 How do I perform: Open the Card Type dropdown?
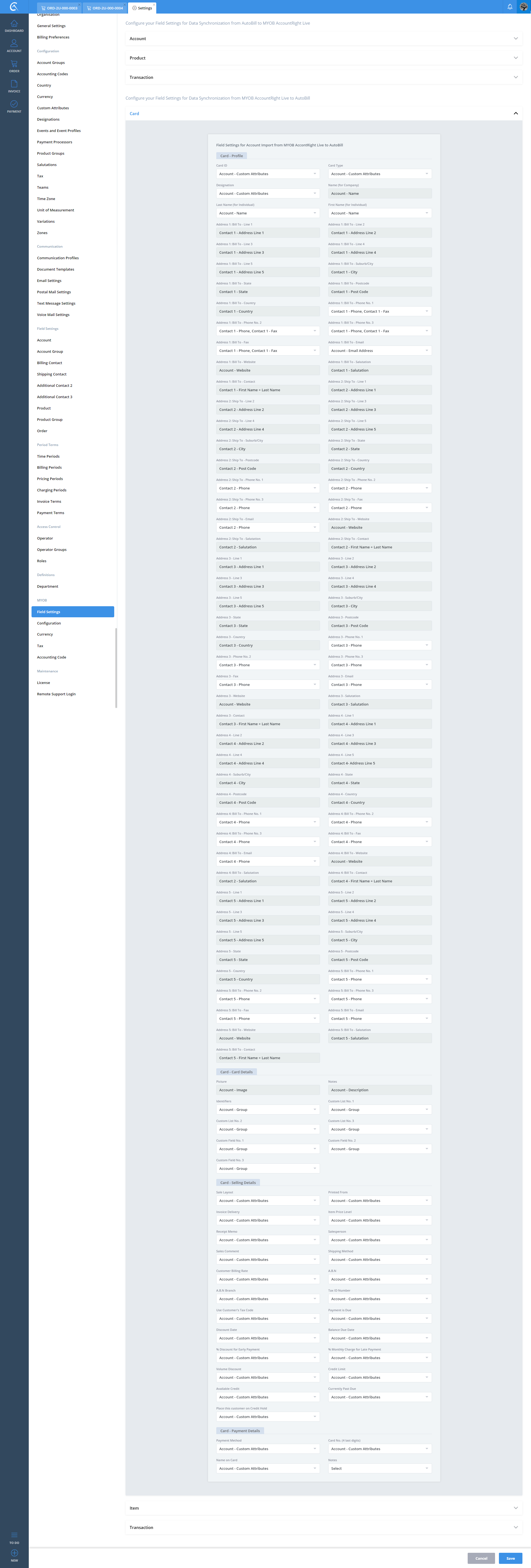(x=379, y=174)
